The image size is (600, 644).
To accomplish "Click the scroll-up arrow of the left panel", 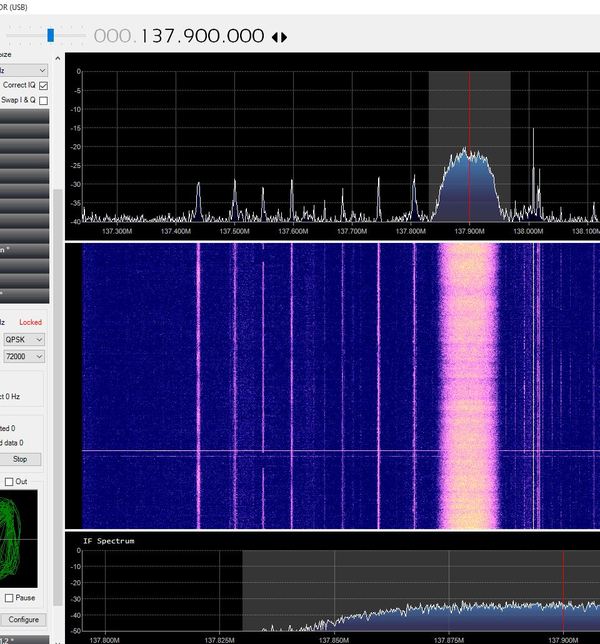I will point(57,56).
